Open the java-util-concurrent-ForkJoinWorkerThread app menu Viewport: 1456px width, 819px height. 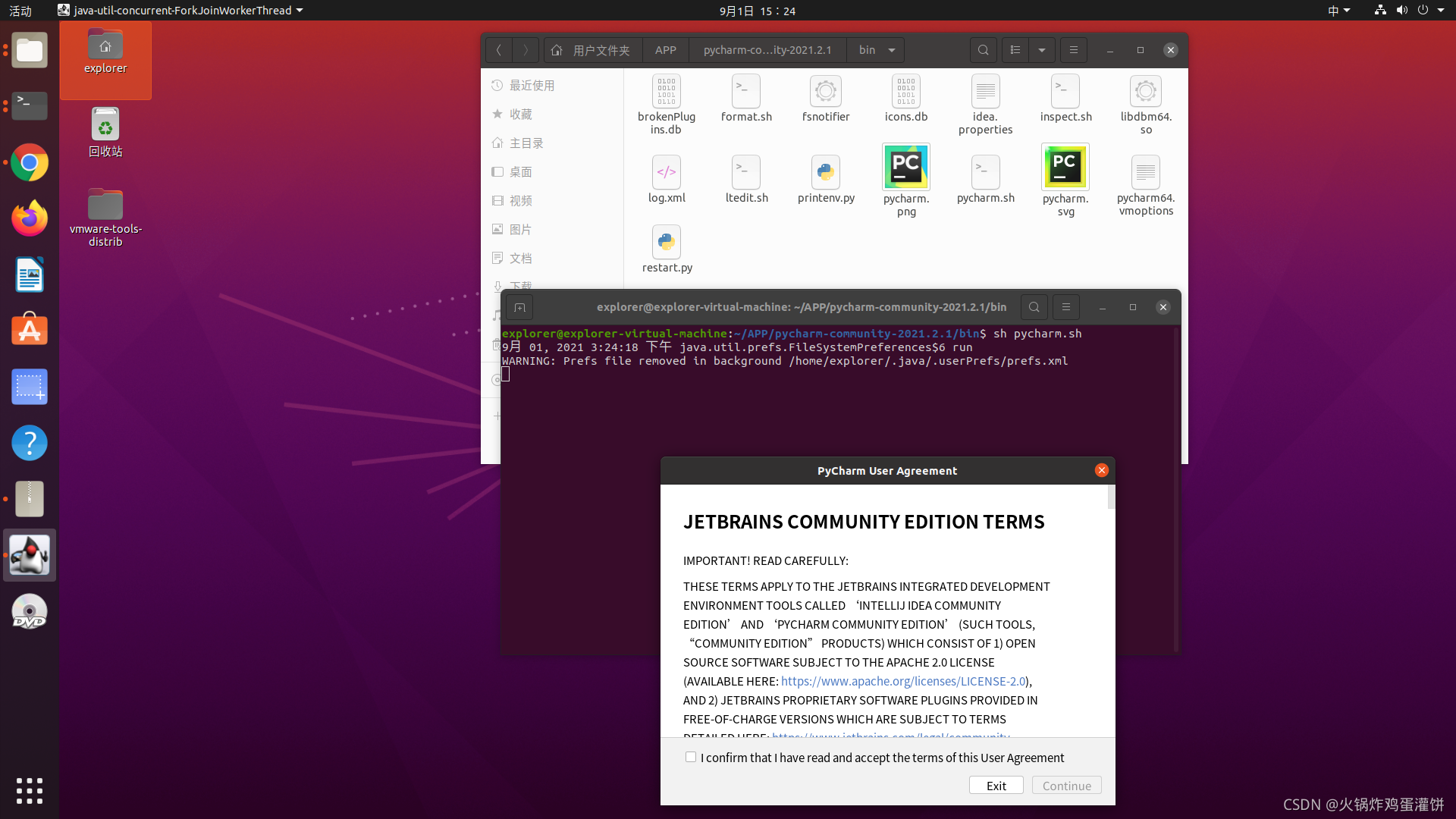click(x=180, y=11)
